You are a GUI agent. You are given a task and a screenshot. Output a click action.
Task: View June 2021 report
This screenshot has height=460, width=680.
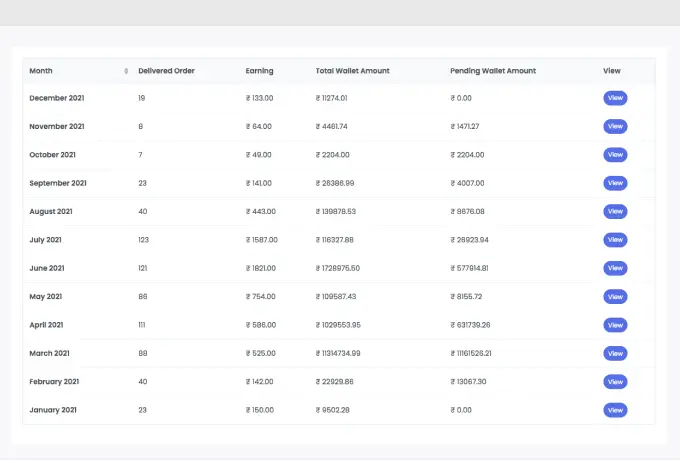[x=615, y=268]
